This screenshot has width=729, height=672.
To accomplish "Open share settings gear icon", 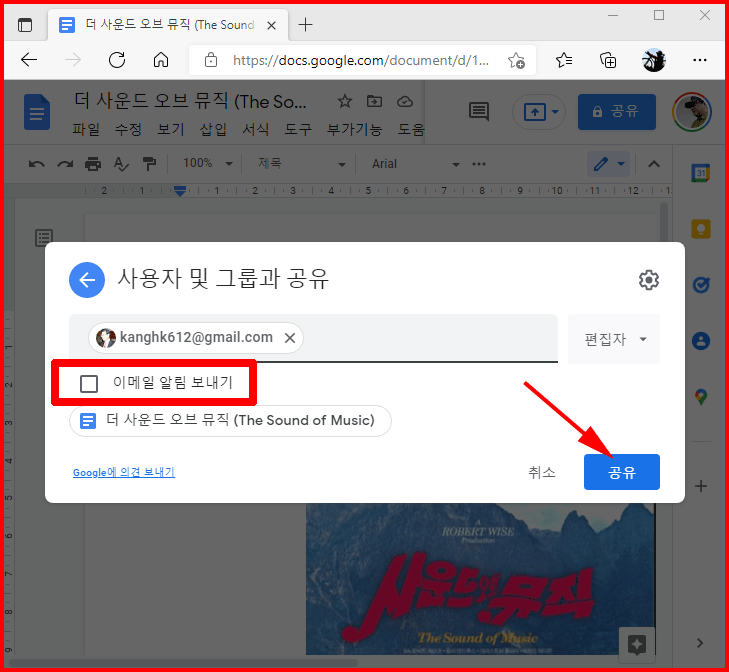I will [649, 280].
